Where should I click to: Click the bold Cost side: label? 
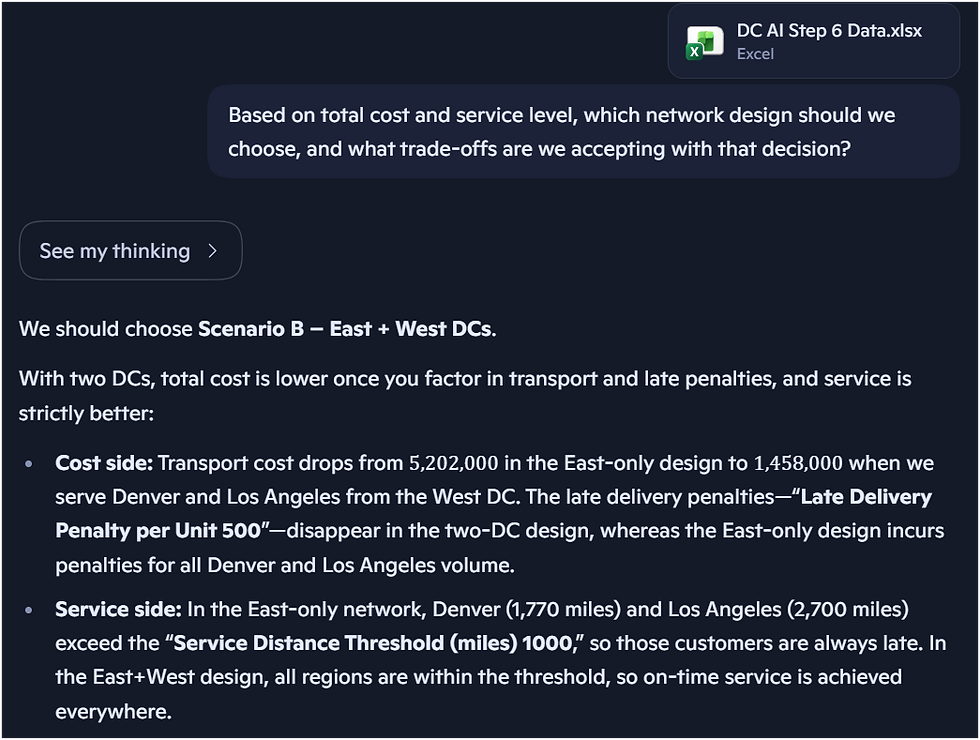click(103, 463)
